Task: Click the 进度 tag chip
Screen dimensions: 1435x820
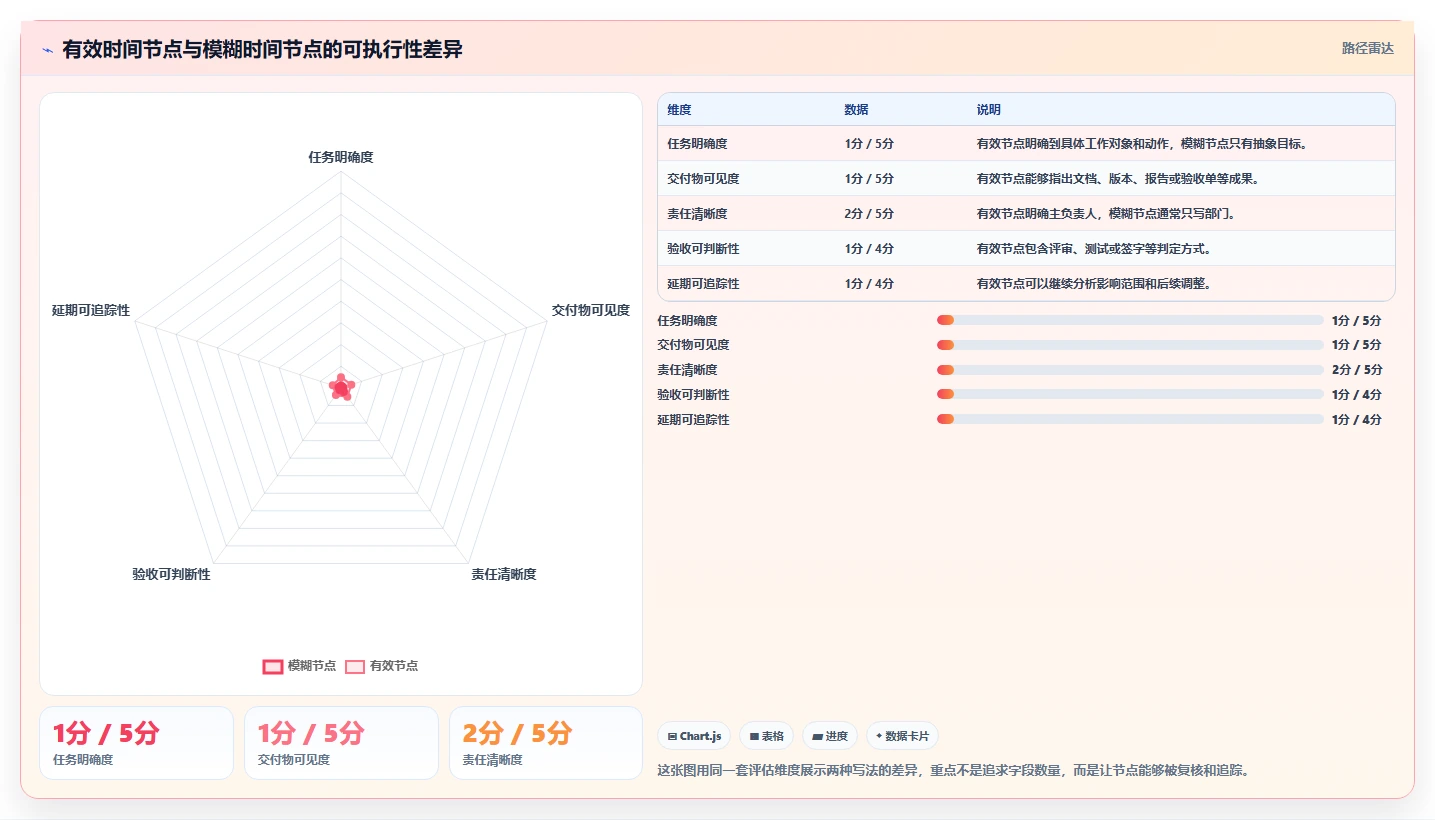Action: pyautogui.click(x=830, y=736)
